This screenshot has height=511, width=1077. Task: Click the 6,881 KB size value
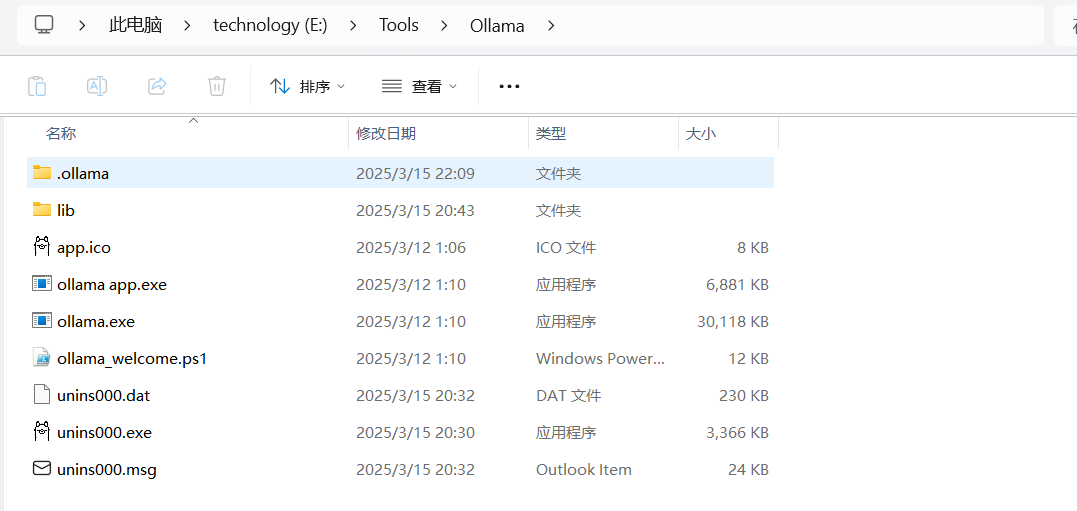click(738, 284)
